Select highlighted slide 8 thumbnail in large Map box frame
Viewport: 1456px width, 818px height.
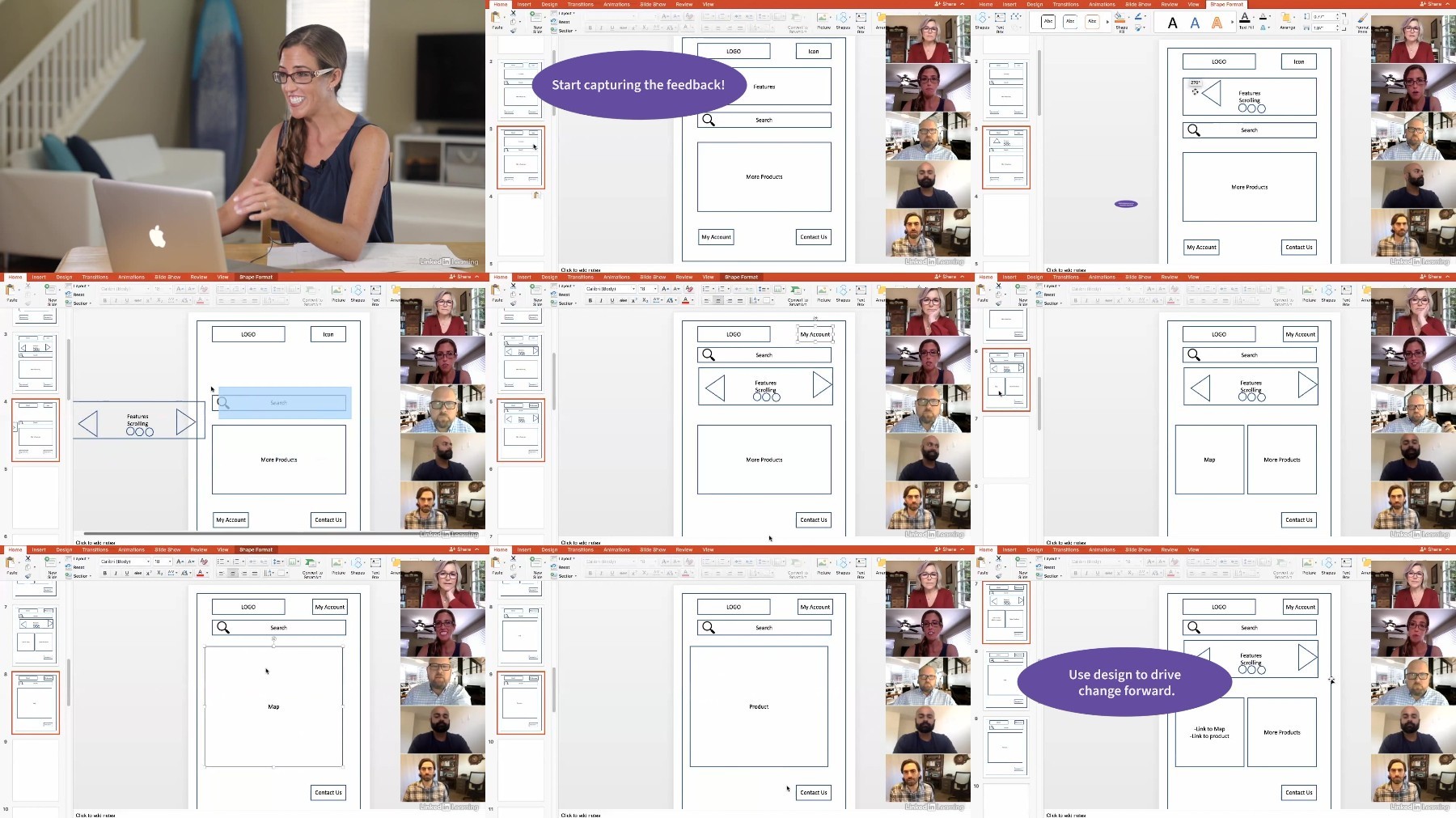pyautogui.click(x=36, y=702)
